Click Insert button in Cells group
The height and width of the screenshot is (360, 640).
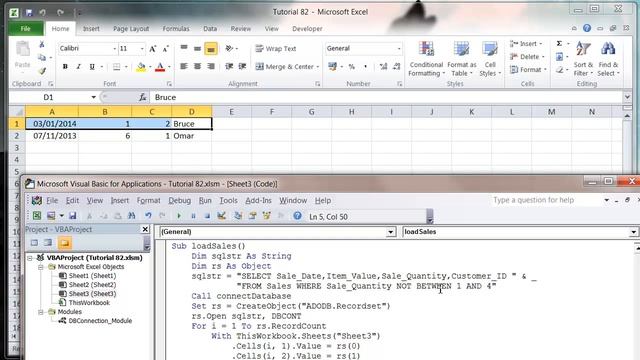tap(527, 44)
